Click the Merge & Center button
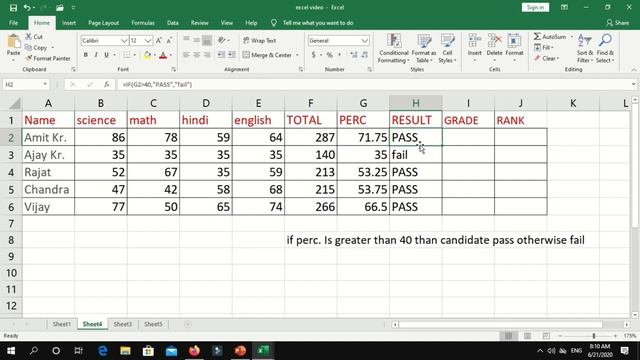The width and height of the screenshot is (640, 360). pyautogui.click(x=267, y=55)
